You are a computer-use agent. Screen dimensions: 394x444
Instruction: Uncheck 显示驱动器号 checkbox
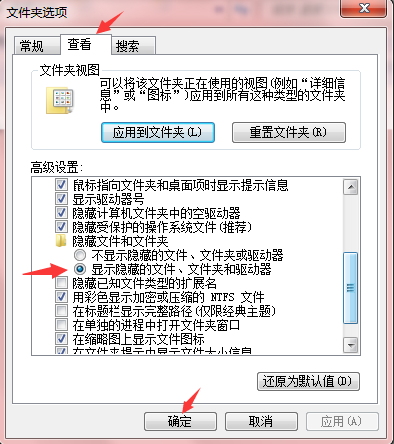[x=61, y=199]
